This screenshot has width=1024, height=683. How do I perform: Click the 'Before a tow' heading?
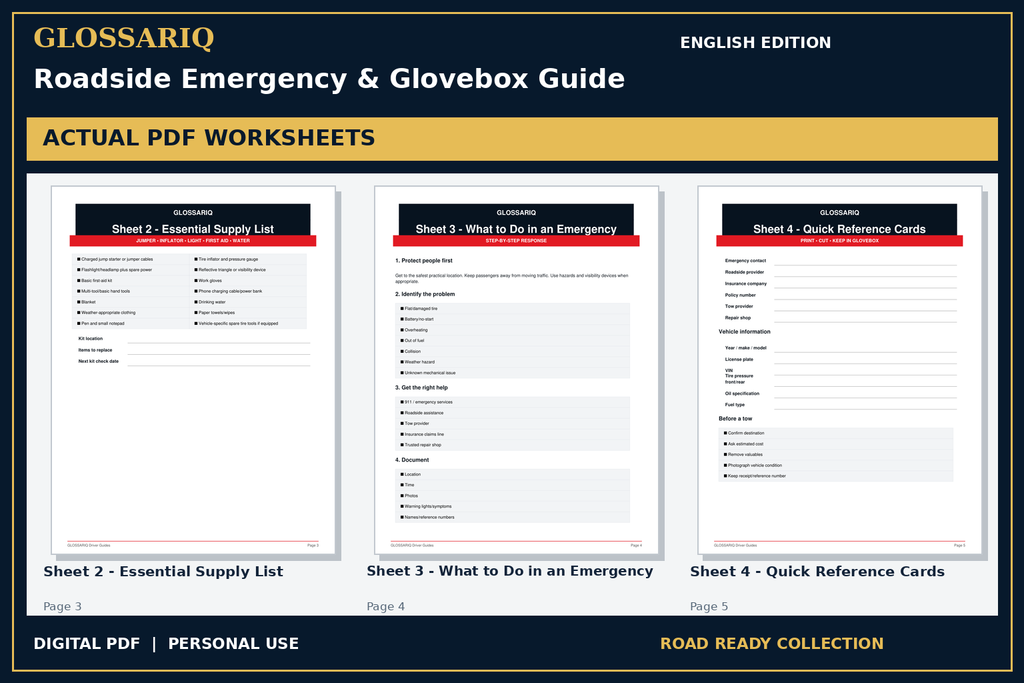click(735, 419)
